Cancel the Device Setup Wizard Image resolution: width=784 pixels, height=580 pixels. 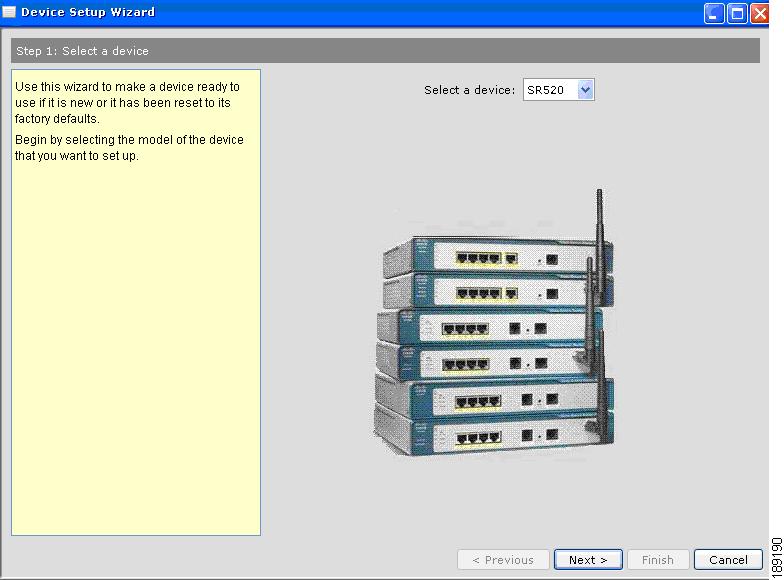tap(728, 560)
